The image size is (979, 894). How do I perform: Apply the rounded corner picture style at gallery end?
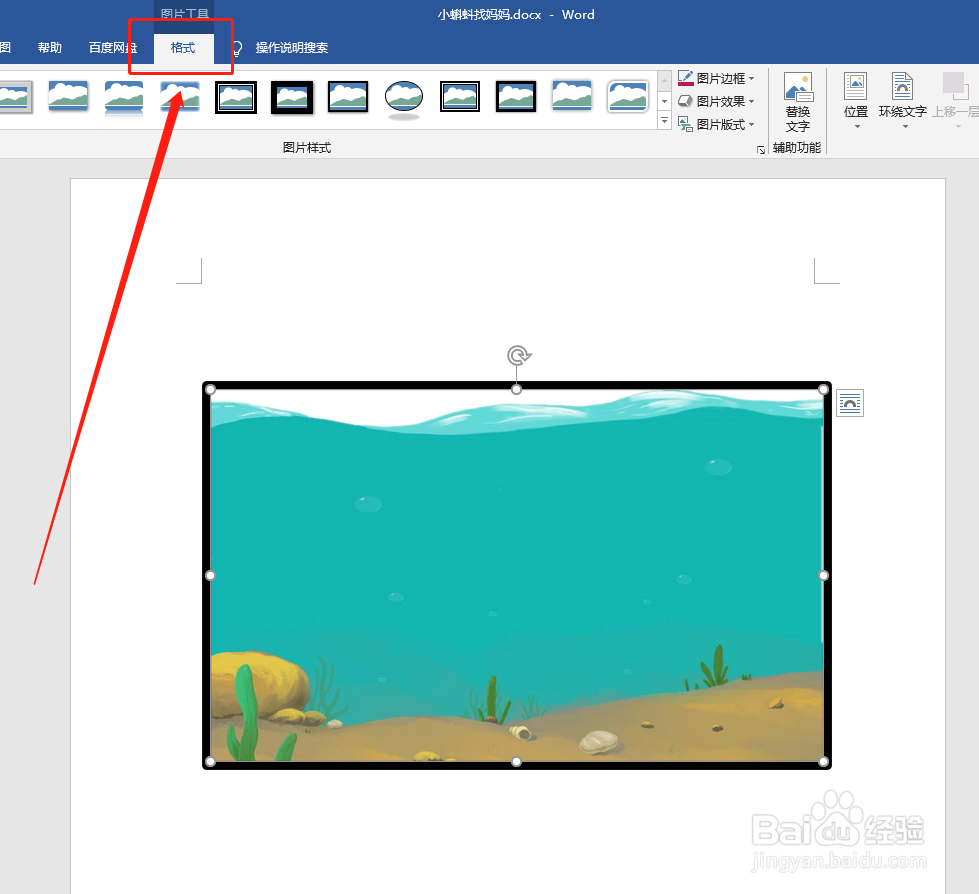(x=627, y=97)
